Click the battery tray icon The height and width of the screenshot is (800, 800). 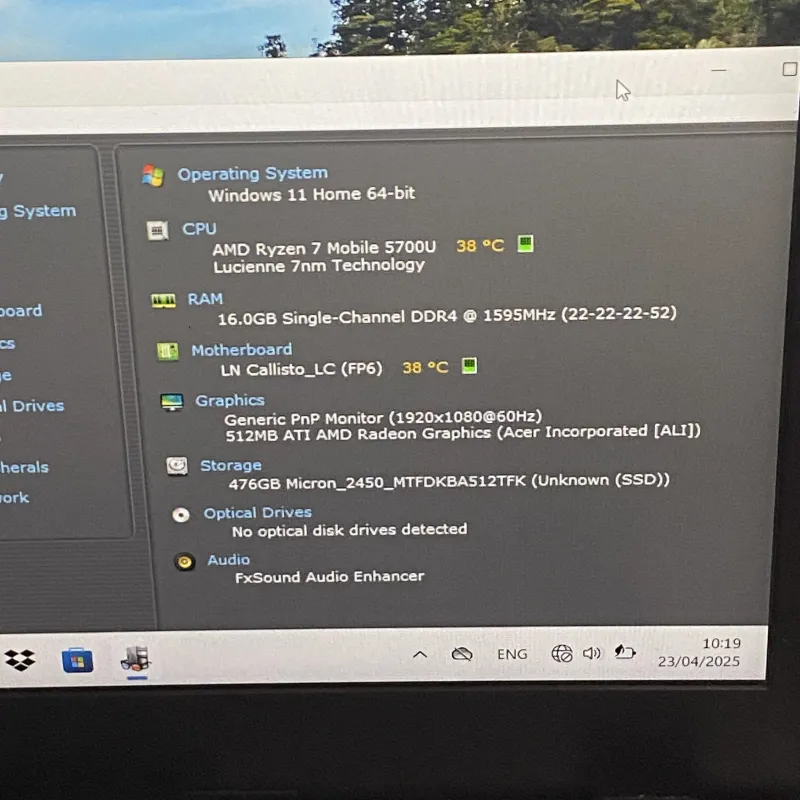coord(624,652)
